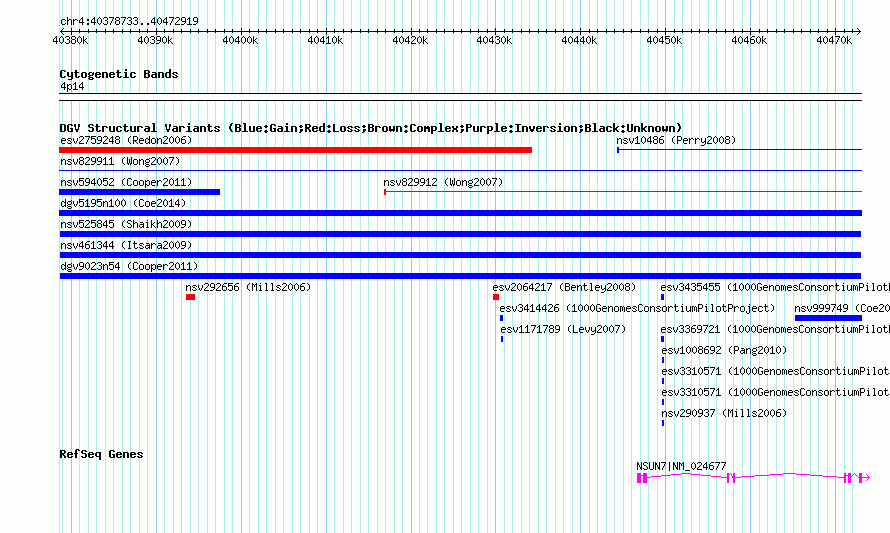Viewport: 890px width, 533px height.
Task: Open the esv1008692 (Pang2010) variant label
Action: (724, 350)
